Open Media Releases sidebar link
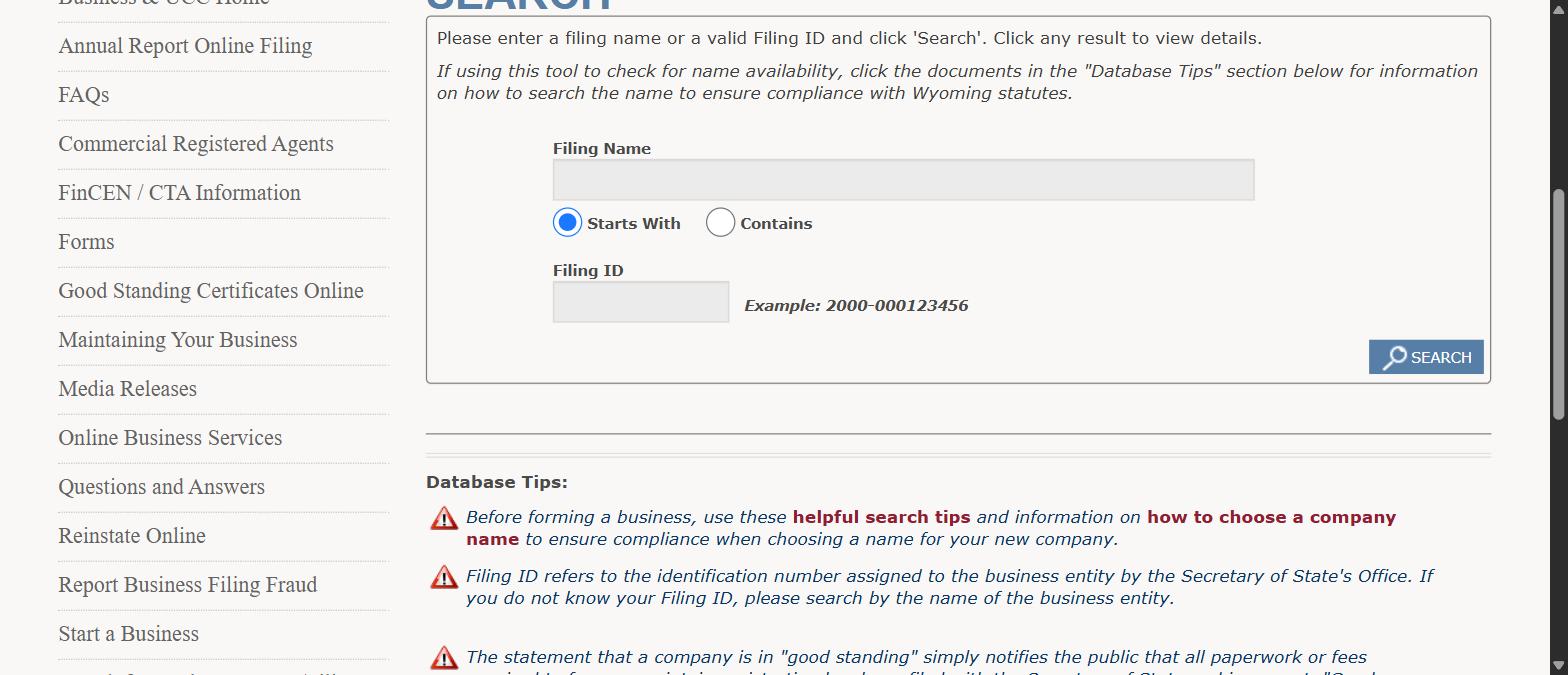Viewport: 1568px width, 675px height. point(127,389)
